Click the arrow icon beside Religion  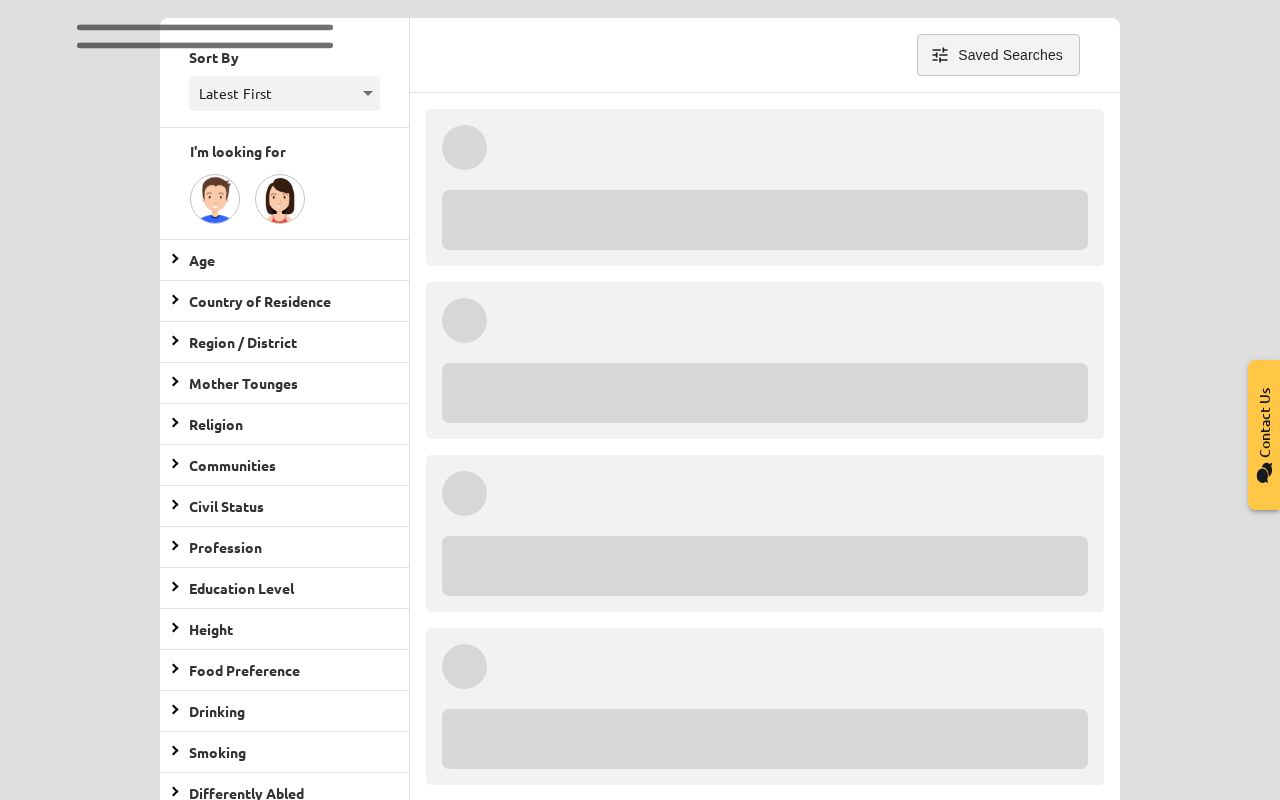tap(175, 423)
